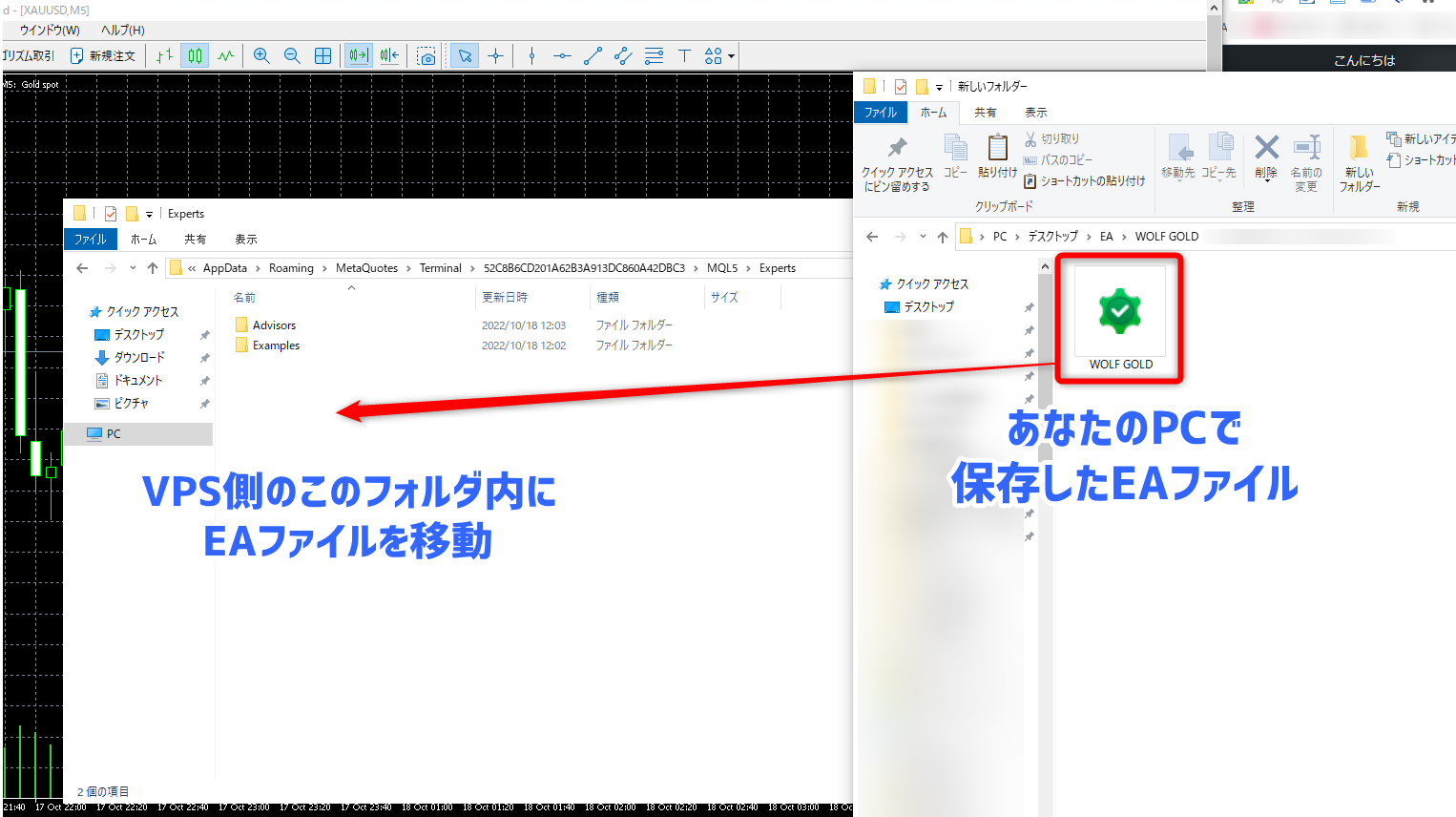Open Quick access in Experts window sidebar
The height and width of the screenshot is (817, 1456).
[134, 312]
